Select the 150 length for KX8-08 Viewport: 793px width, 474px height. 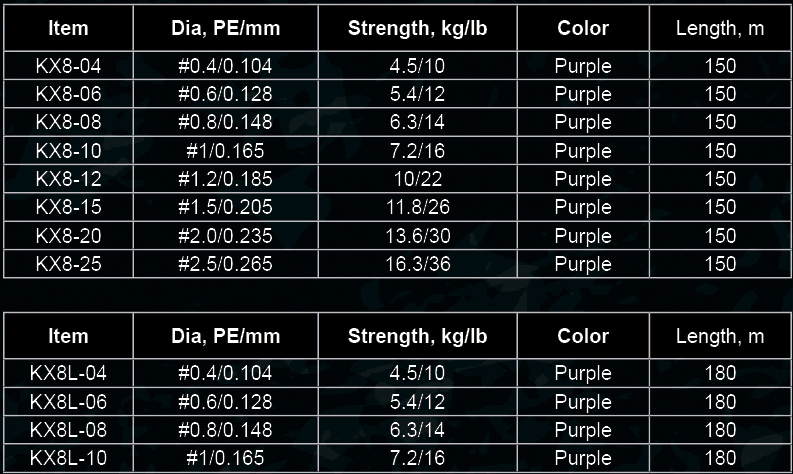(720, 122)
